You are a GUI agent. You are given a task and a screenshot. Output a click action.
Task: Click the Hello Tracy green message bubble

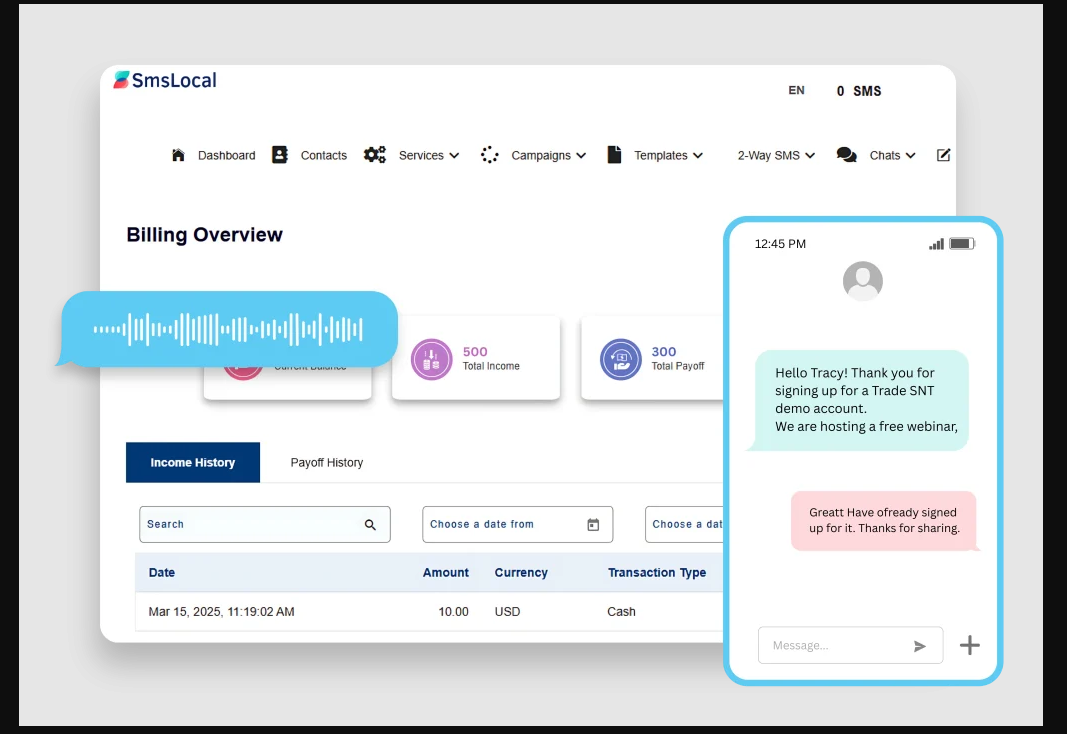click(859, 400)
